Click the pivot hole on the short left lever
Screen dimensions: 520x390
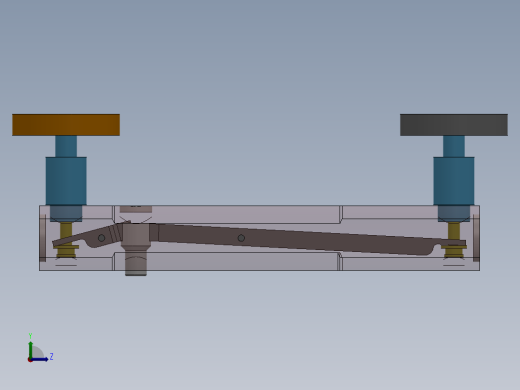coord(102,238)
